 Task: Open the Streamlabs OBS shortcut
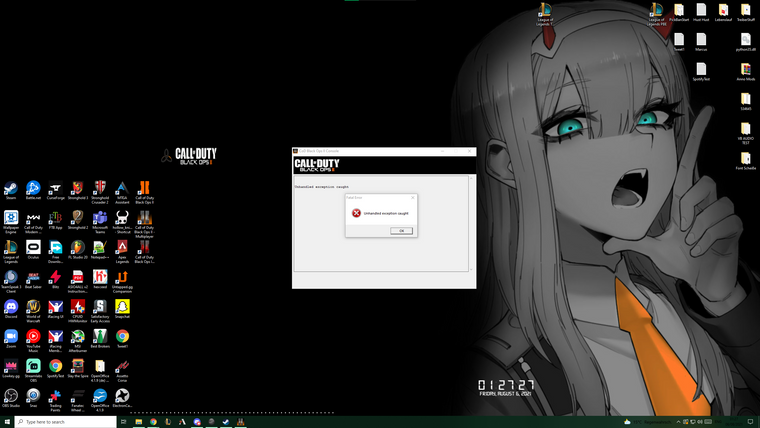(33, 370)
